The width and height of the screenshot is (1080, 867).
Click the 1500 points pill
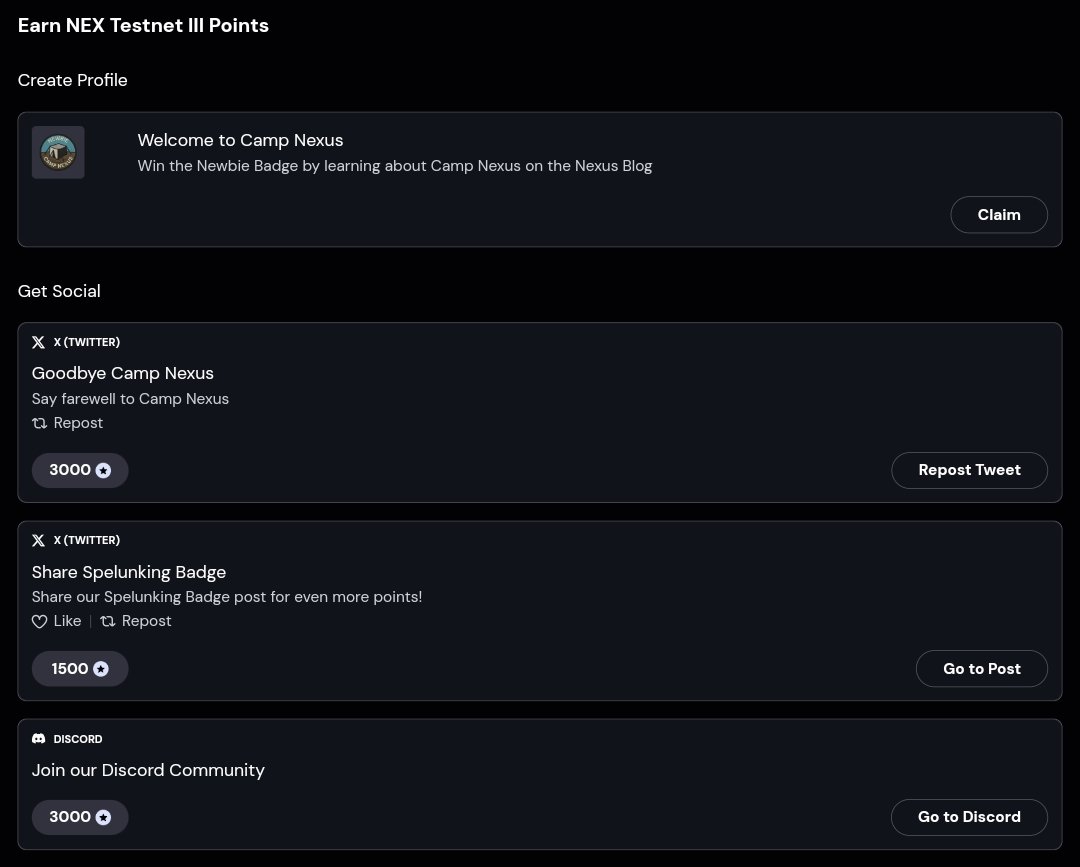[x=80, y=669]
